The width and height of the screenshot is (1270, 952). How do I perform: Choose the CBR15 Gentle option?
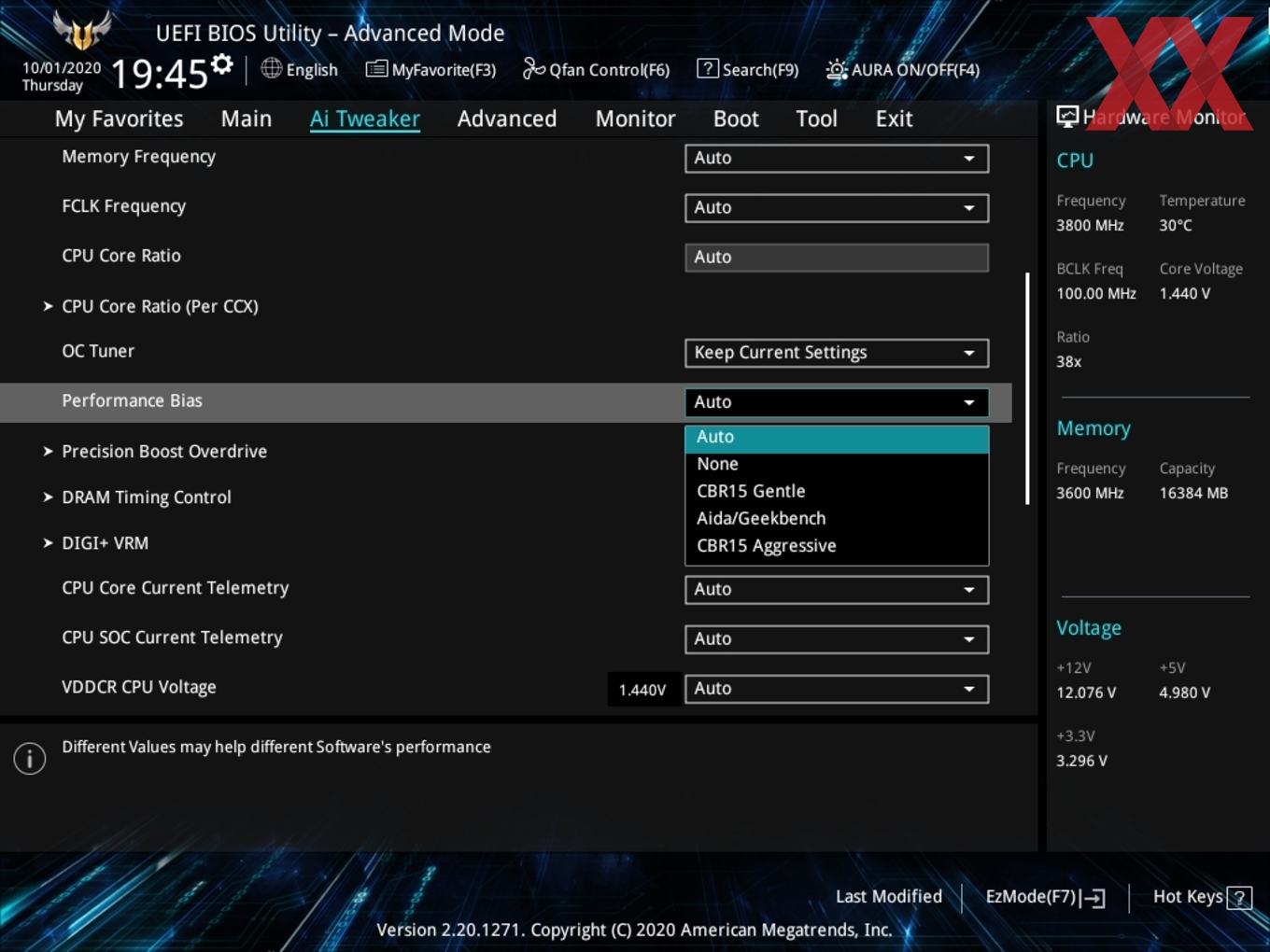tap(837, 491)
